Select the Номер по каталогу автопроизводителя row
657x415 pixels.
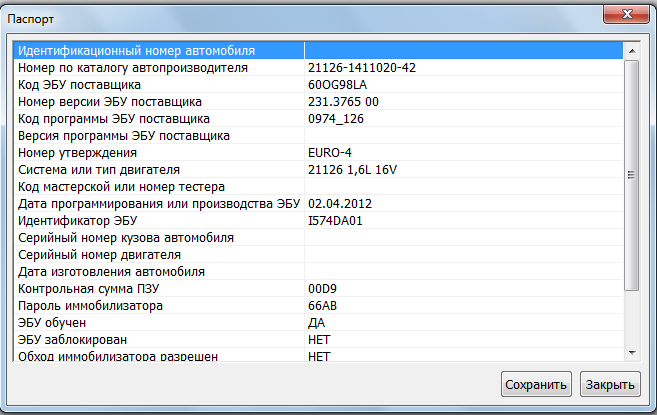coord(133,67)
